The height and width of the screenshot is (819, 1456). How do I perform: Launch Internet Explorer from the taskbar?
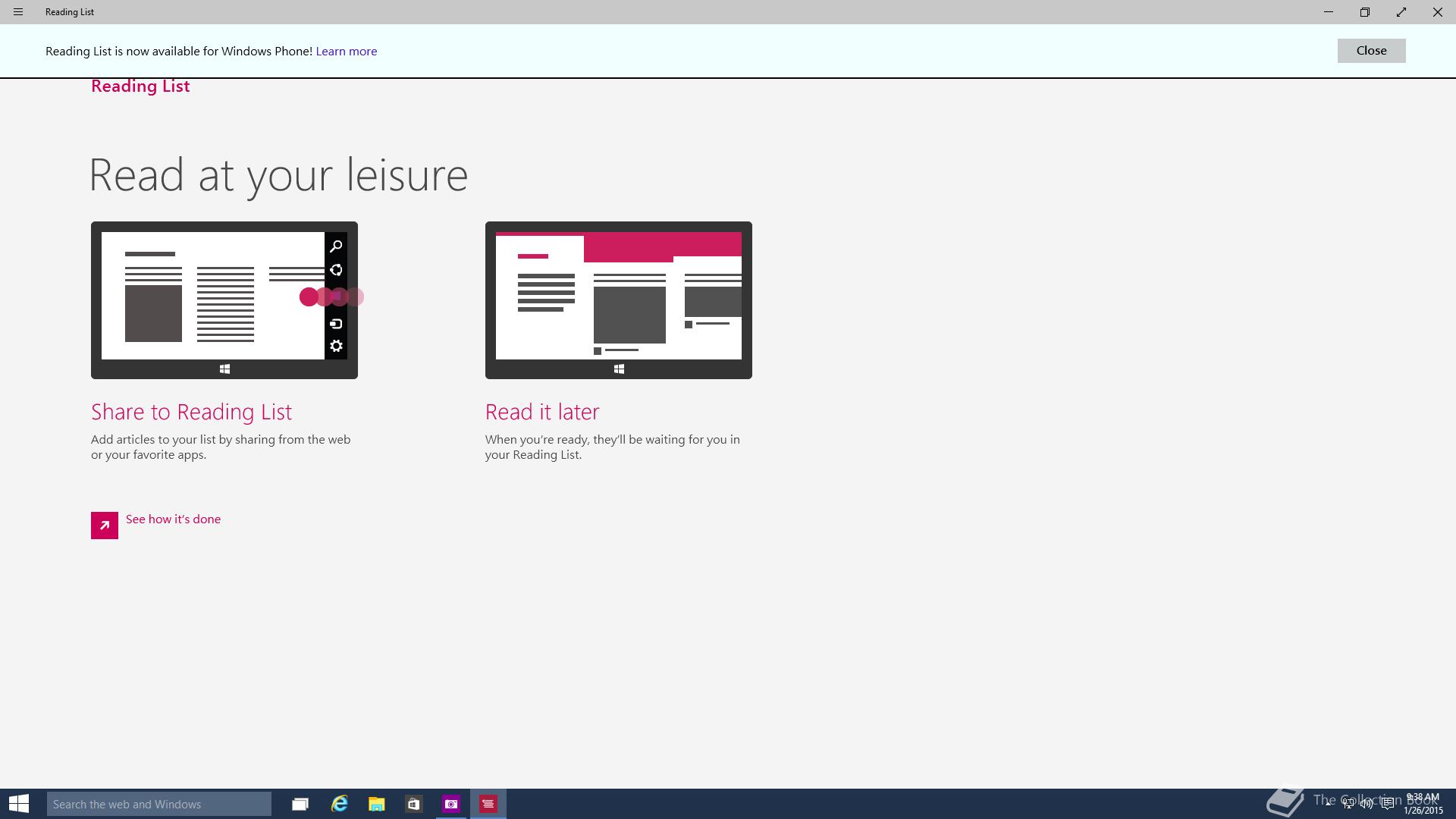339,804
